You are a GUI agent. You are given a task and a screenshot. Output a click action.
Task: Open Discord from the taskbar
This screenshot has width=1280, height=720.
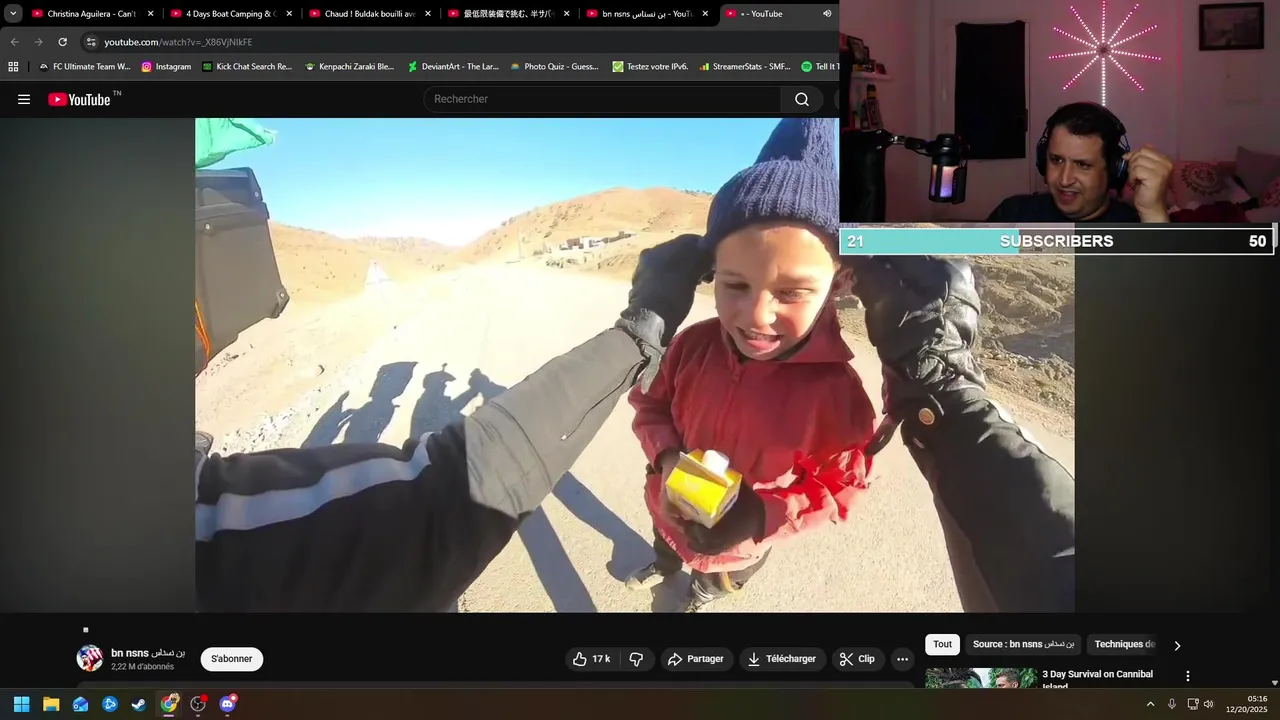[x=228, y=704]
